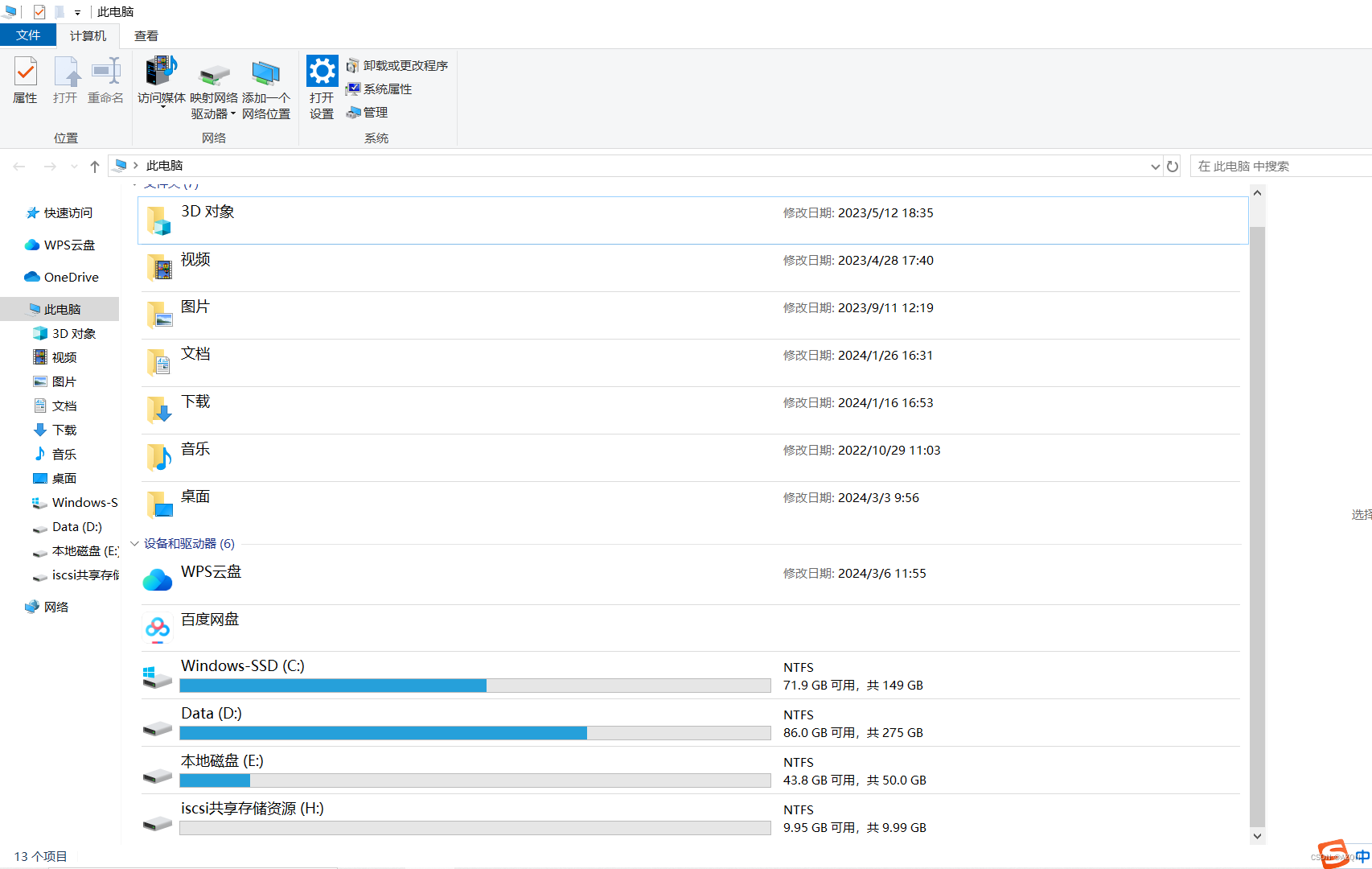Open the 文件 tab
The width and height of the screenshot is (1372, 869).
pyautogui.click(x=28, y=35)
